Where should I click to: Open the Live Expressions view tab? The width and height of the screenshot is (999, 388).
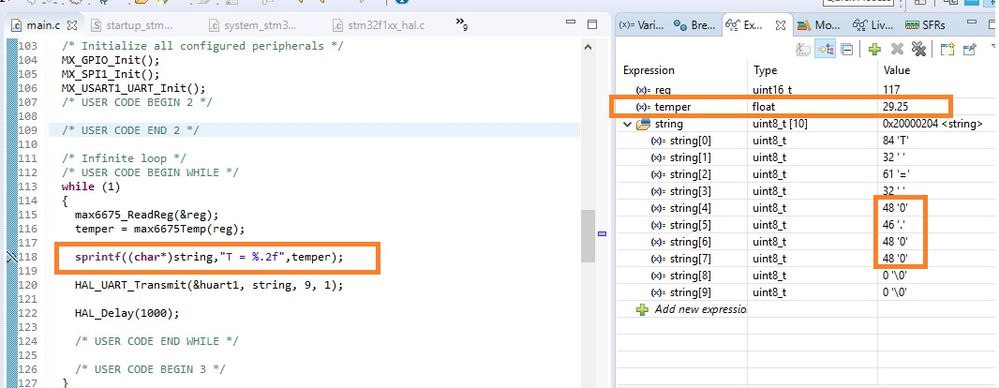(x=873, y=25)
